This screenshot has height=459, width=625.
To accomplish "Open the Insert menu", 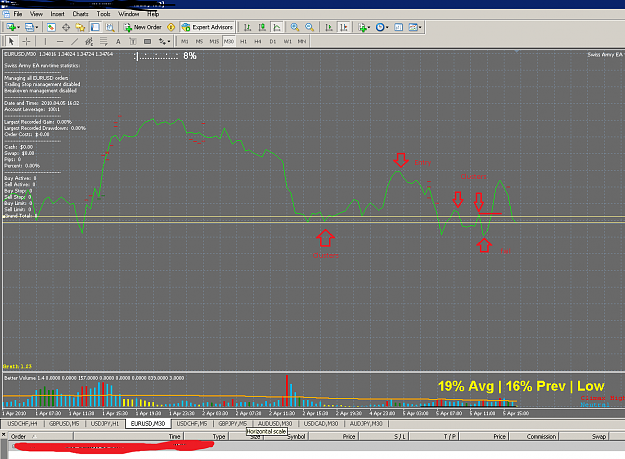I will pyautogui.click(x=57, y=14).
